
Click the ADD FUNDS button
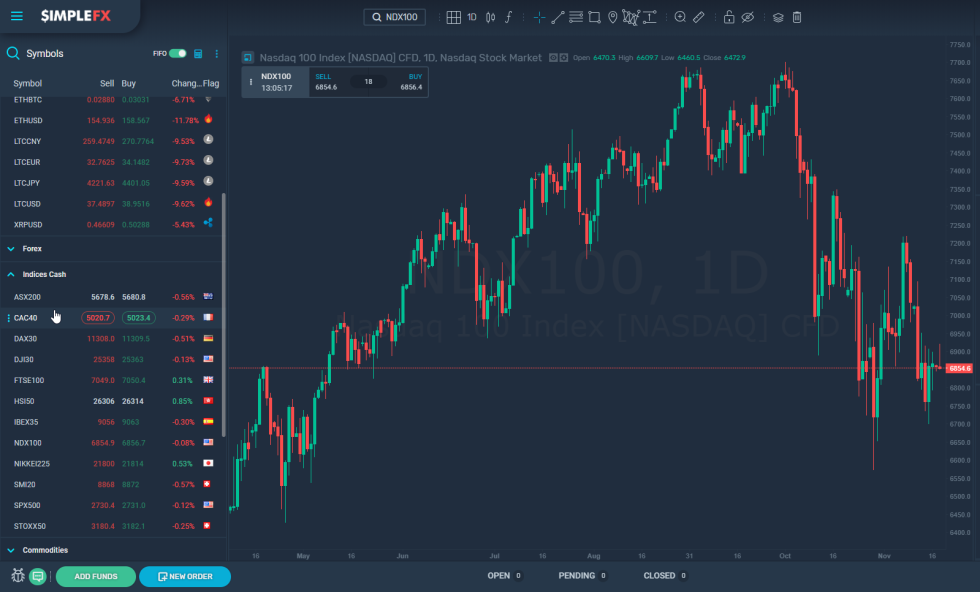click(95, 577)
